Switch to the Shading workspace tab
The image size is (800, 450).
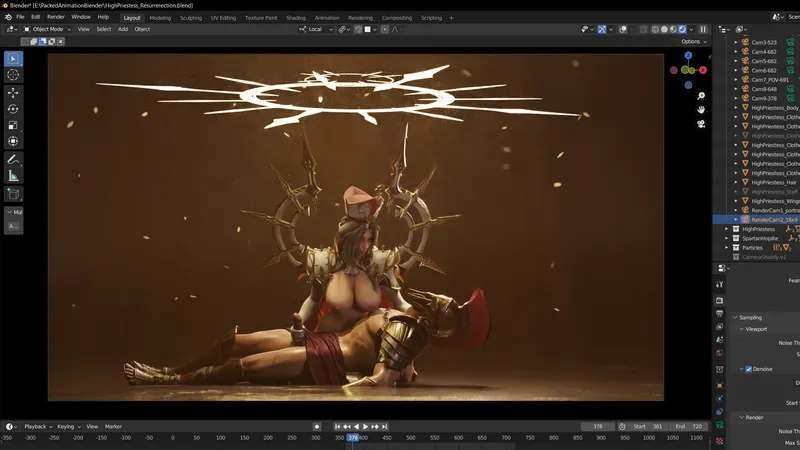[x=296, y=18]
